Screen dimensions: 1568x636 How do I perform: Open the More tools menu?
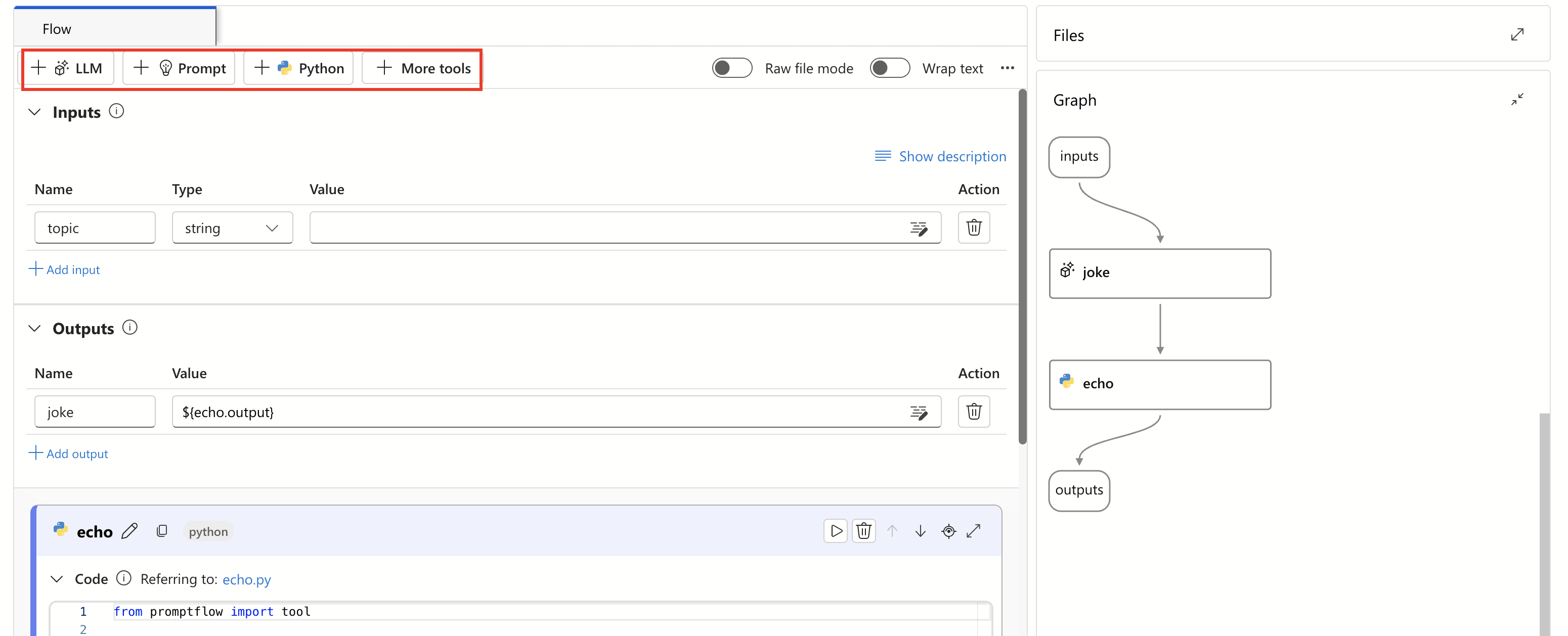[x=421, y=68]
